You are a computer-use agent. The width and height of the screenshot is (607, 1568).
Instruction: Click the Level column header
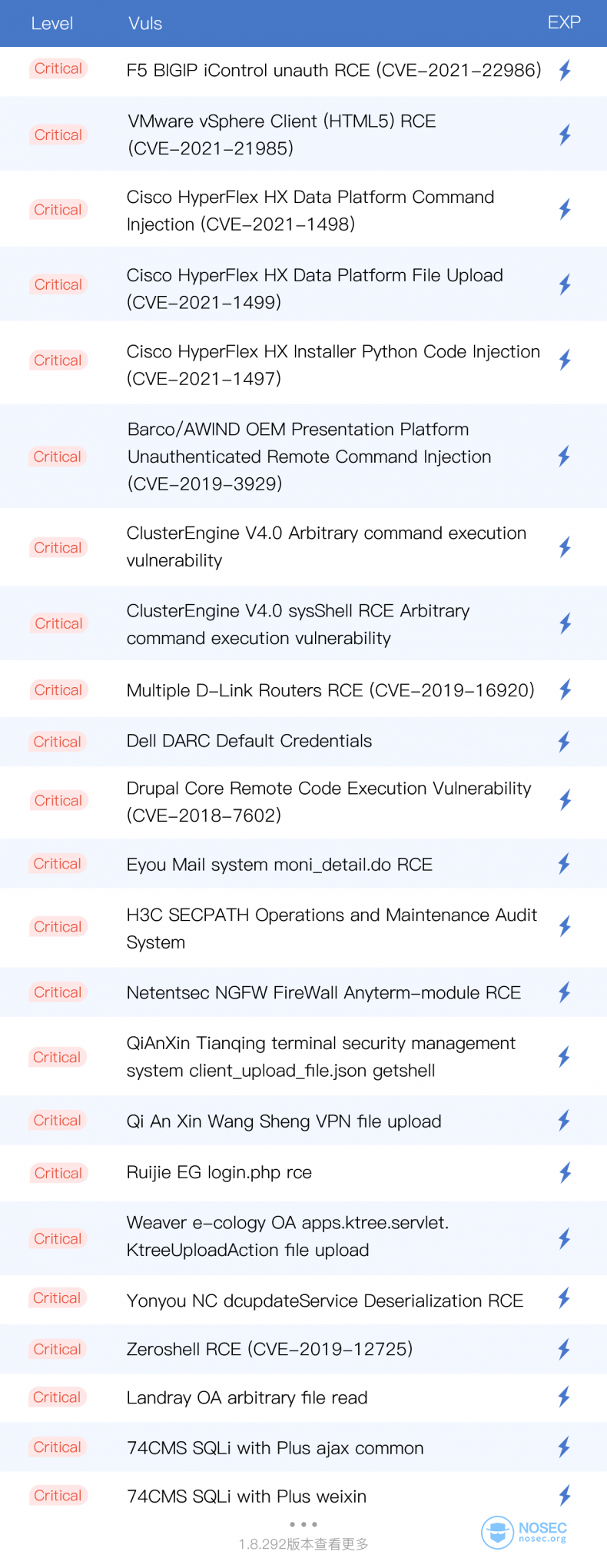pos(52,24)
